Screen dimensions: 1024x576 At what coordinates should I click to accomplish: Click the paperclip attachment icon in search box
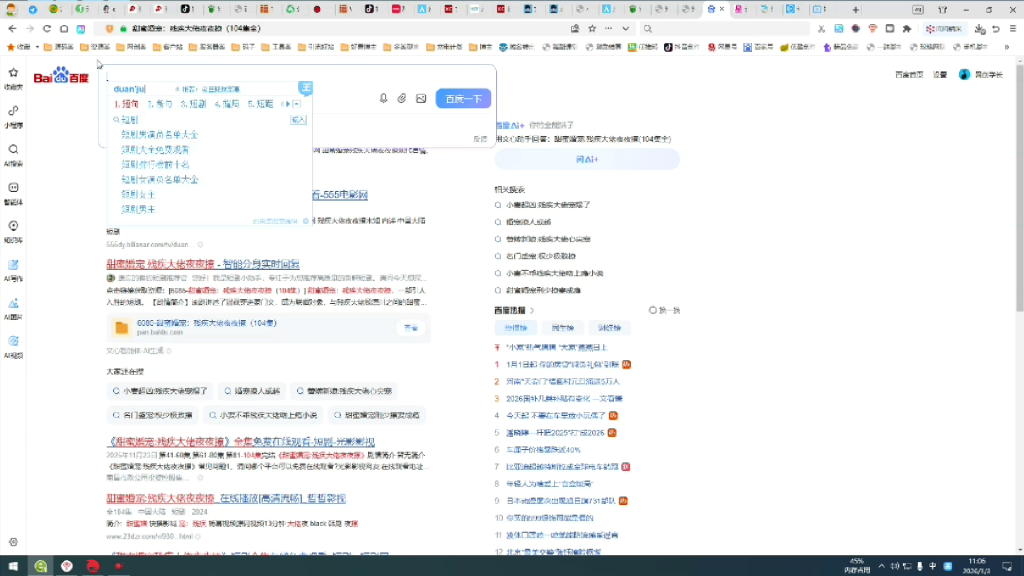[401, 98]
